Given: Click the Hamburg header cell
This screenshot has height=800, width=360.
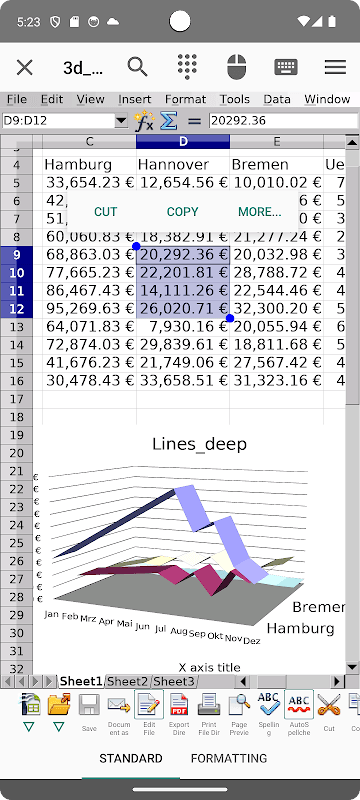Looking at the screenshot, I should (89, 165).
